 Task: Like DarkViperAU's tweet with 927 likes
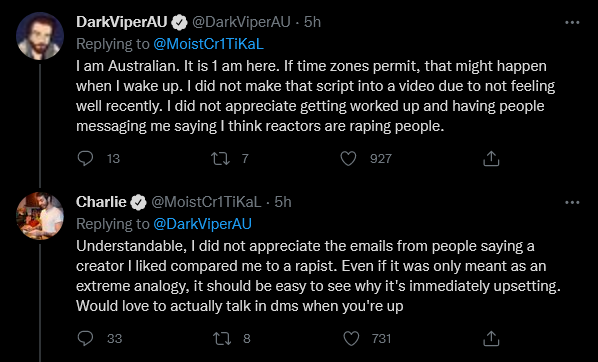pyautogui.click(x=348, y=158)
